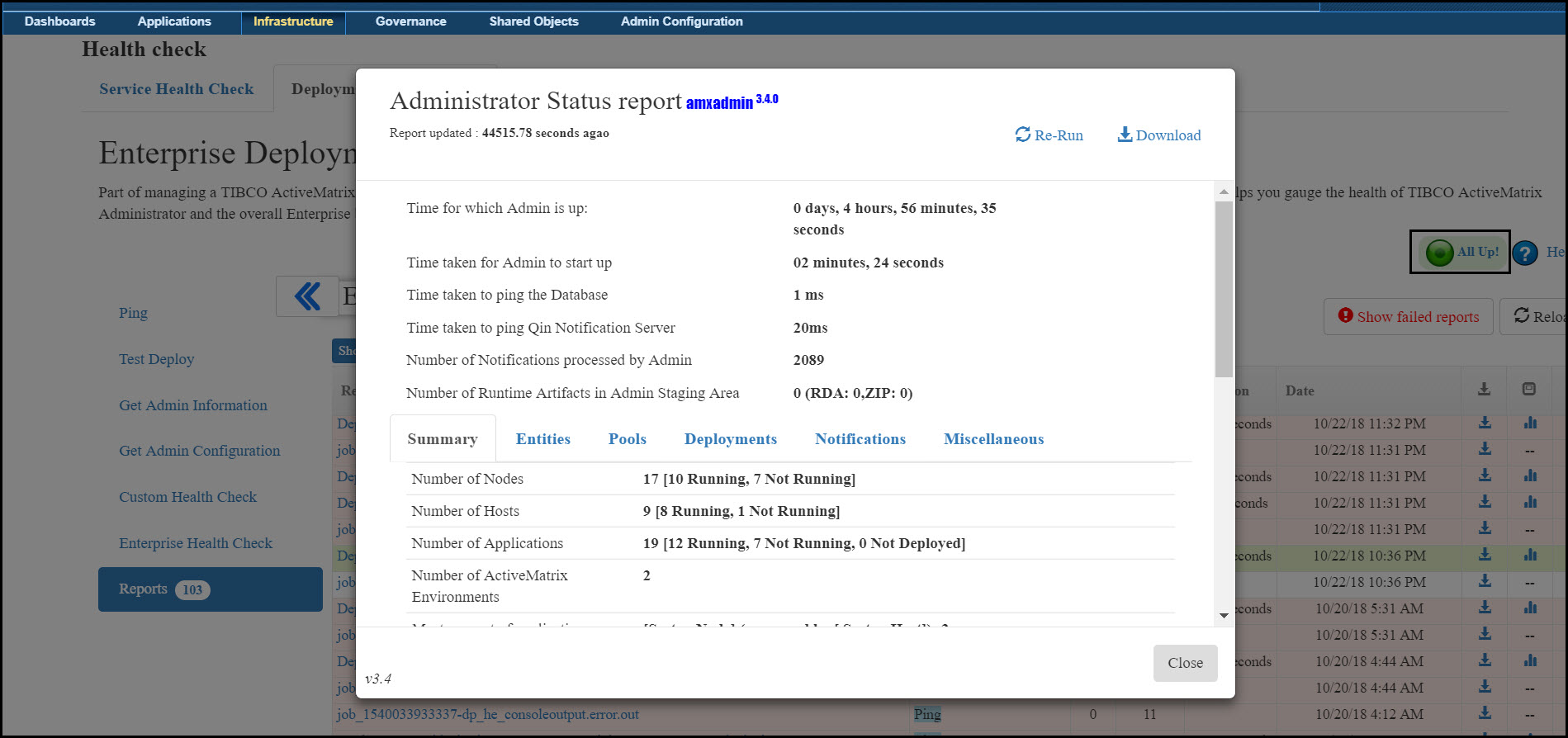Click the "v3.4" version text

tap(378, 679)
